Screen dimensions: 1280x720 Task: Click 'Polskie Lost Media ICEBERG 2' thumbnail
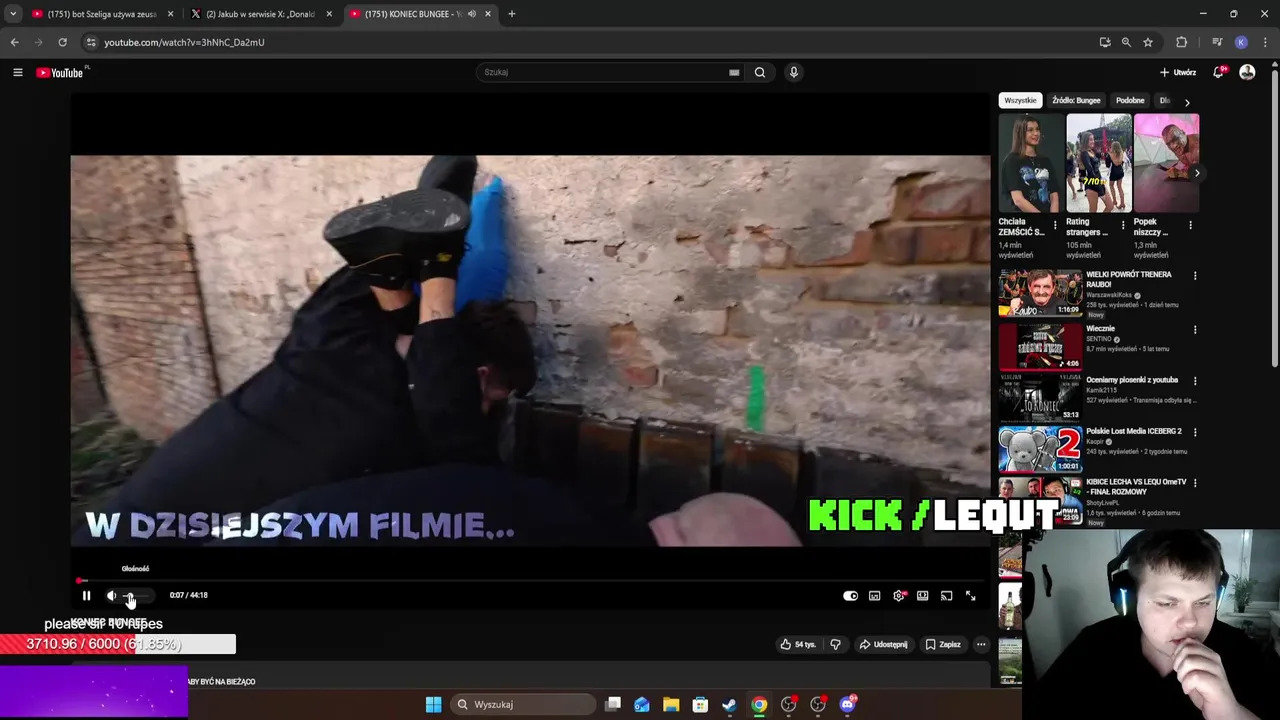pyautogui.click(x=1040, y=449)
